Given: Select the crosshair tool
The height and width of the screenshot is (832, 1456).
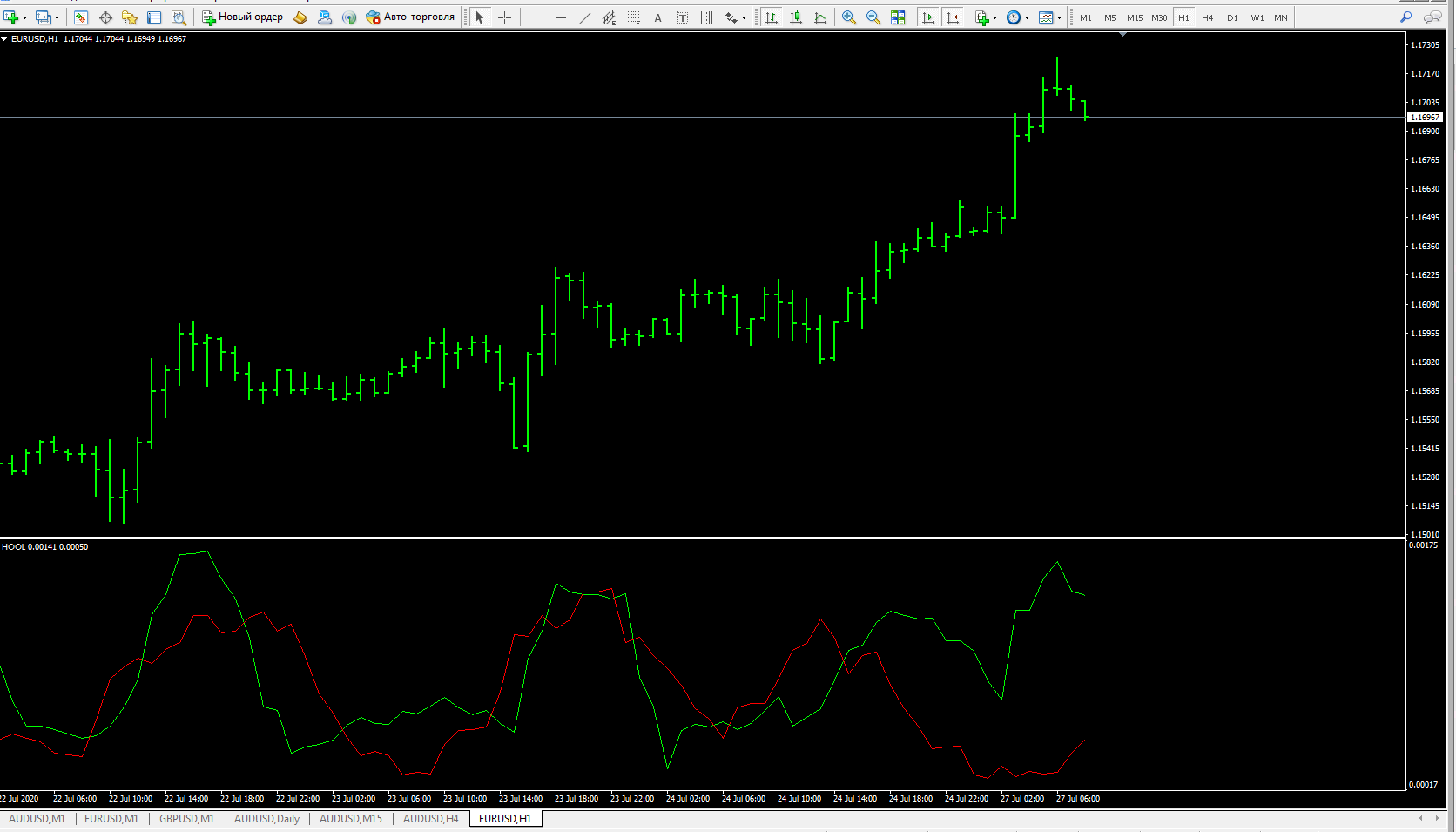Looking at the screenshot, I should [504, 17].
